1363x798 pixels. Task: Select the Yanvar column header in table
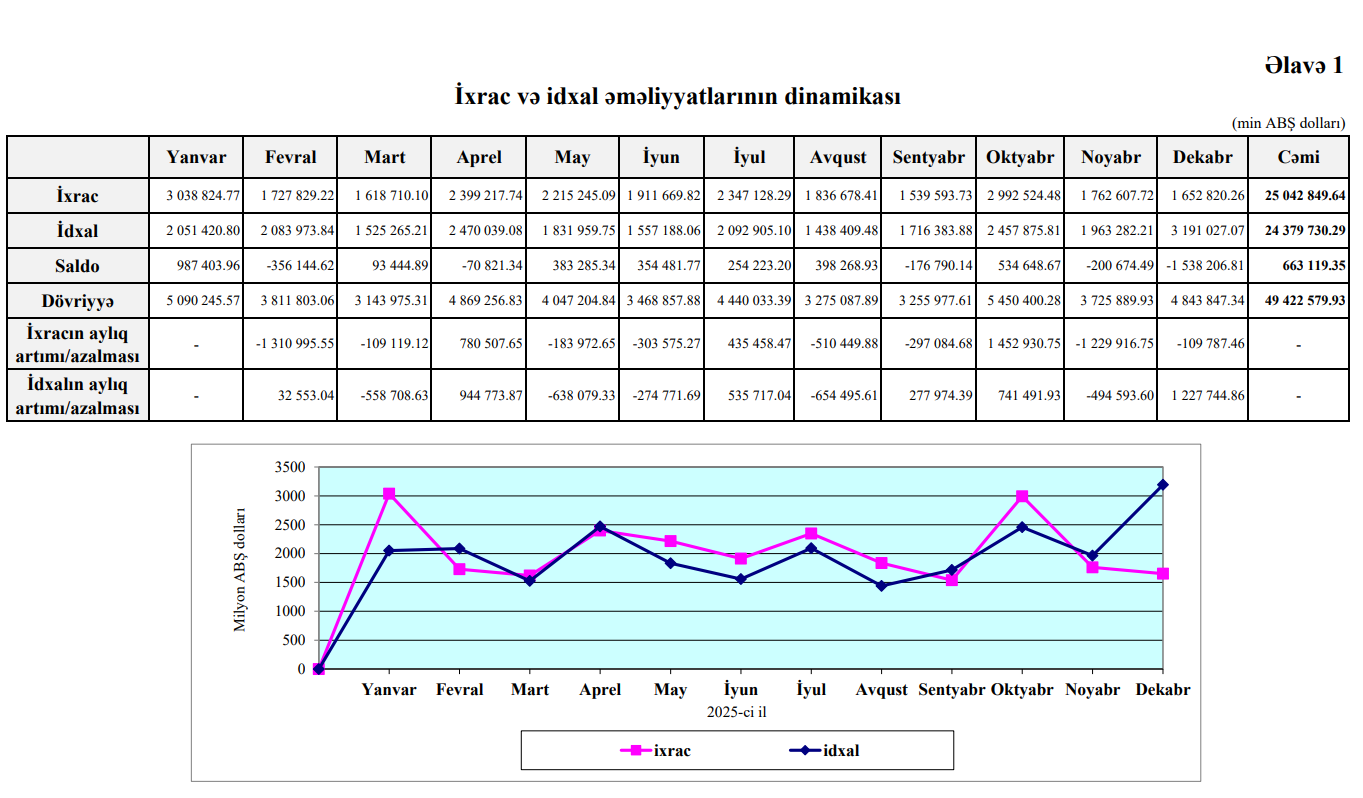tap(196, 157)
